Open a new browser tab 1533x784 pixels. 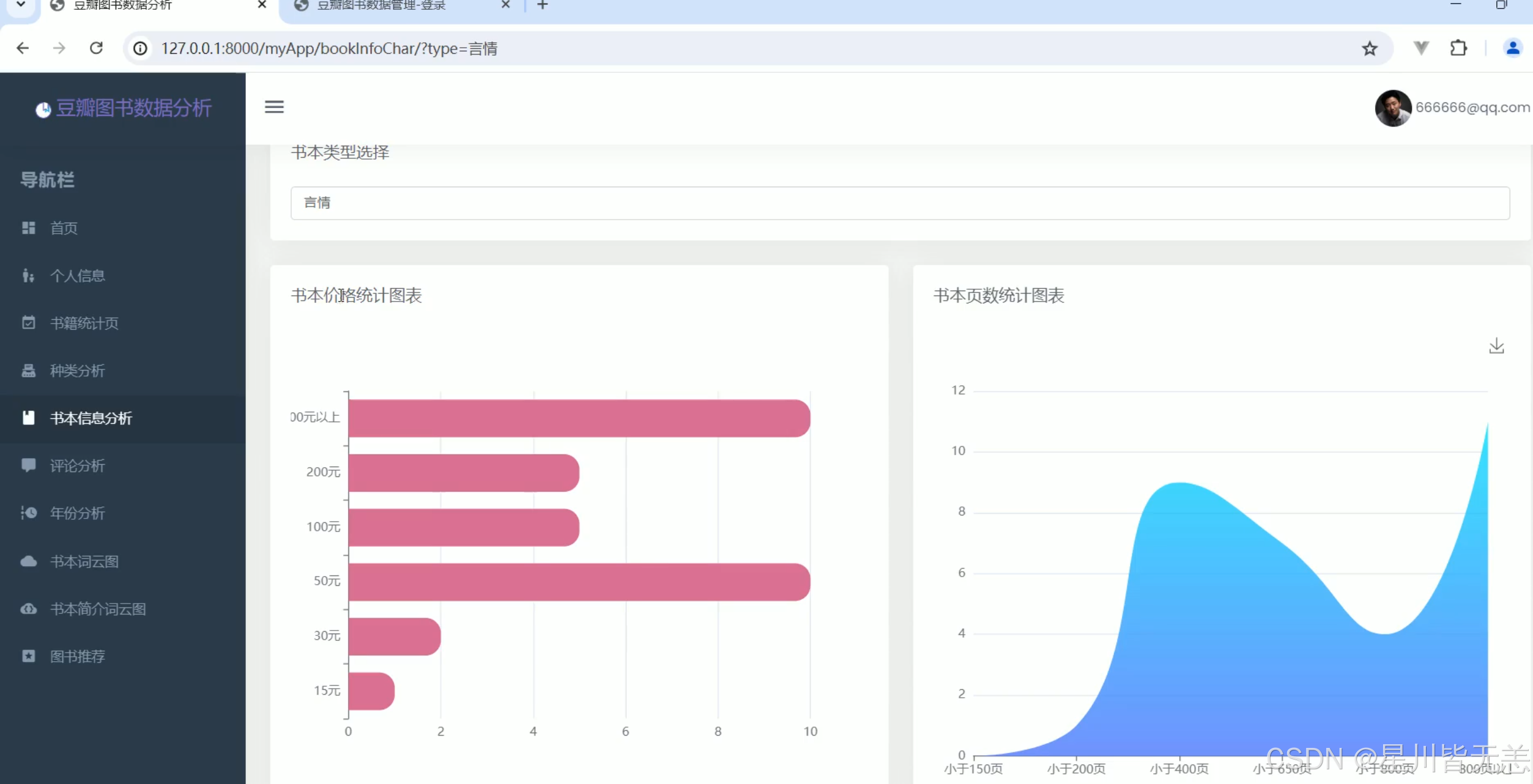coord(542,6)
